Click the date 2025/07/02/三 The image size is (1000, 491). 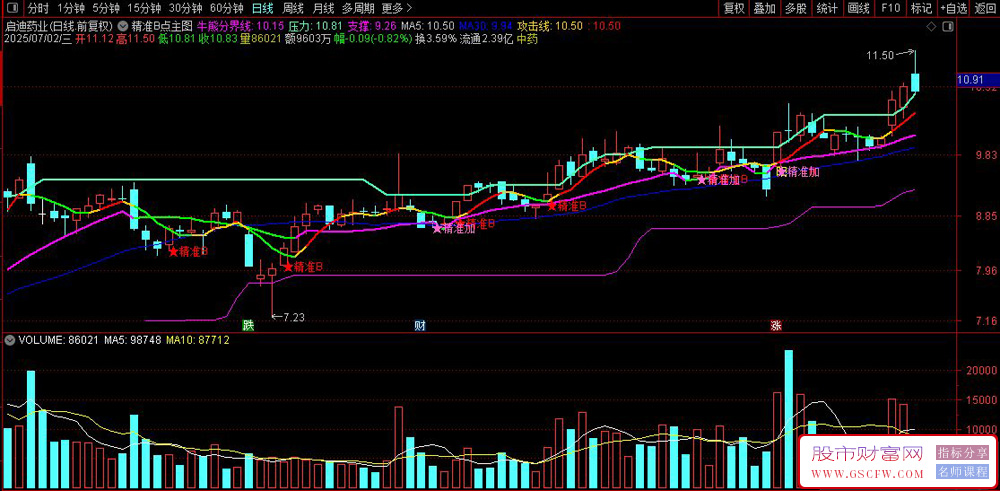pyautogui.click(x=38, y=39)
